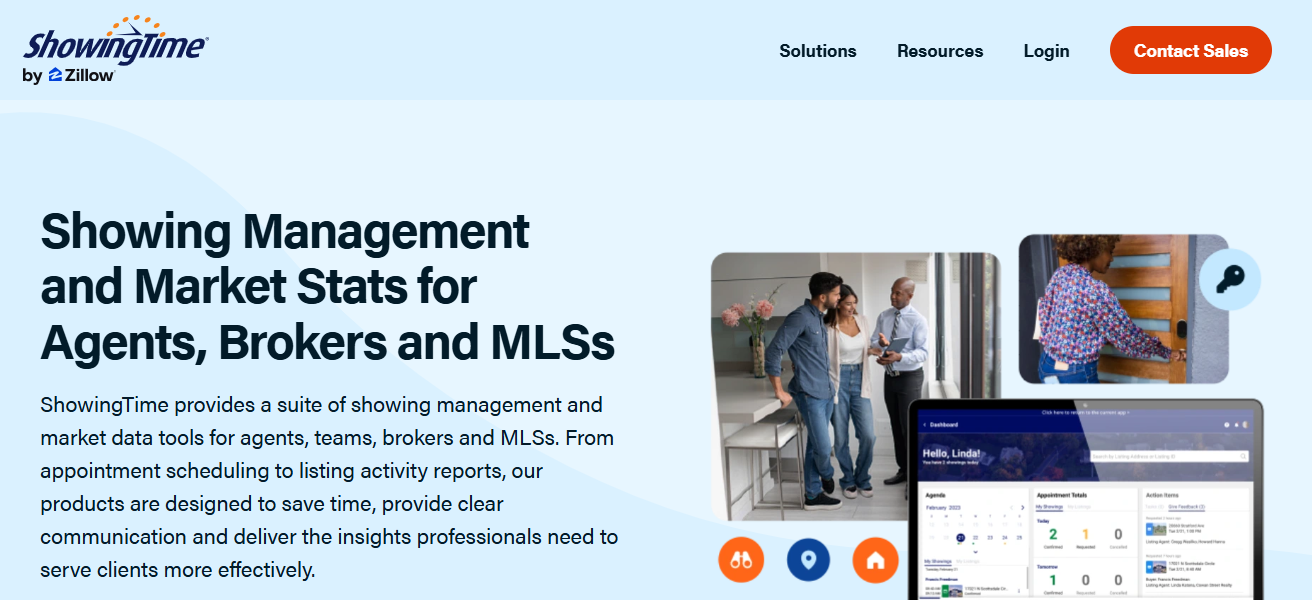The image size is (1312, 600).
Task: Click the photo of agent with couple
Action: pyautogui.click(x=855, y=385)
